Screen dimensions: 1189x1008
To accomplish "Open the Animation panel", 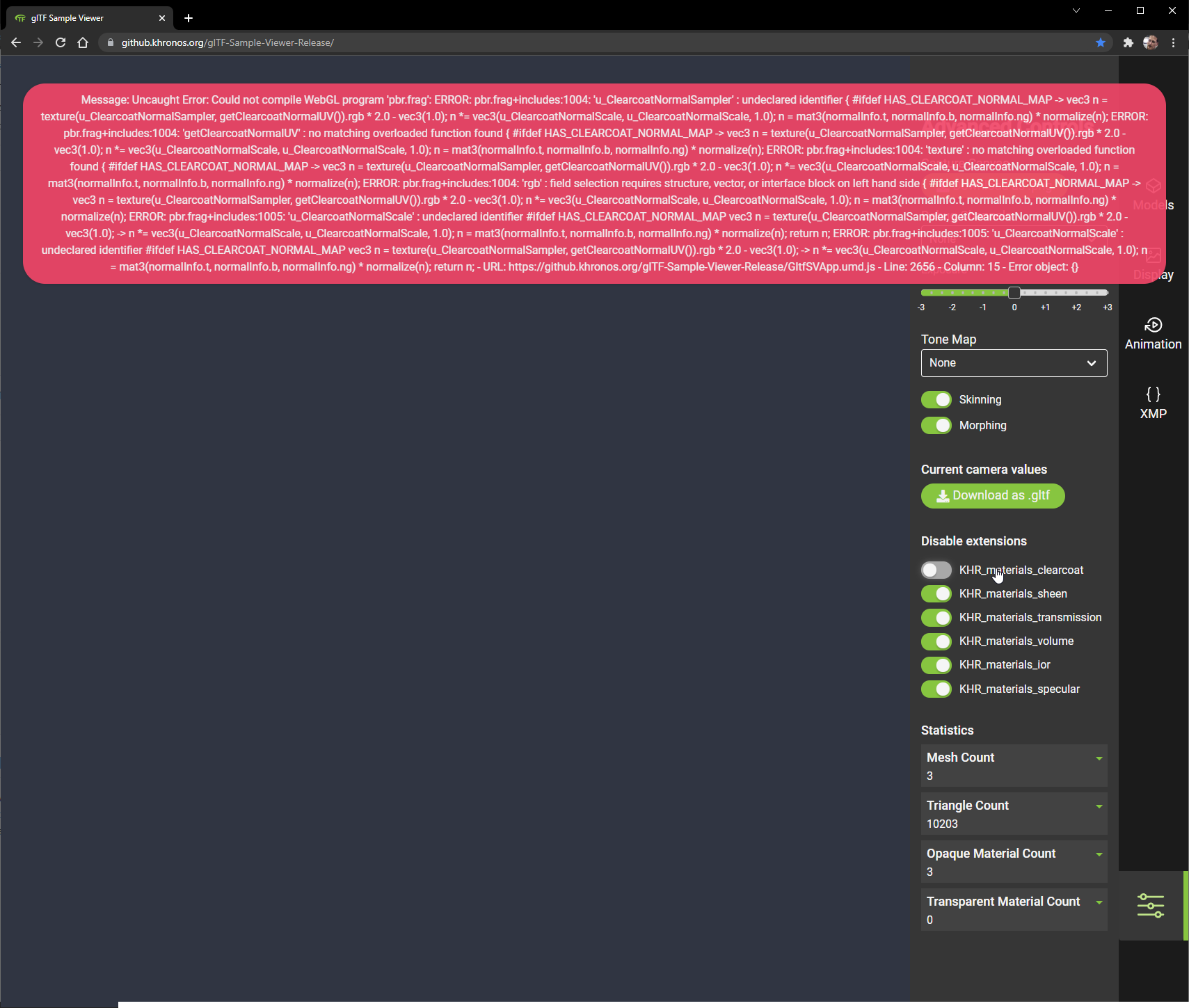I will pyautogui.click(x=1152, y=333).
